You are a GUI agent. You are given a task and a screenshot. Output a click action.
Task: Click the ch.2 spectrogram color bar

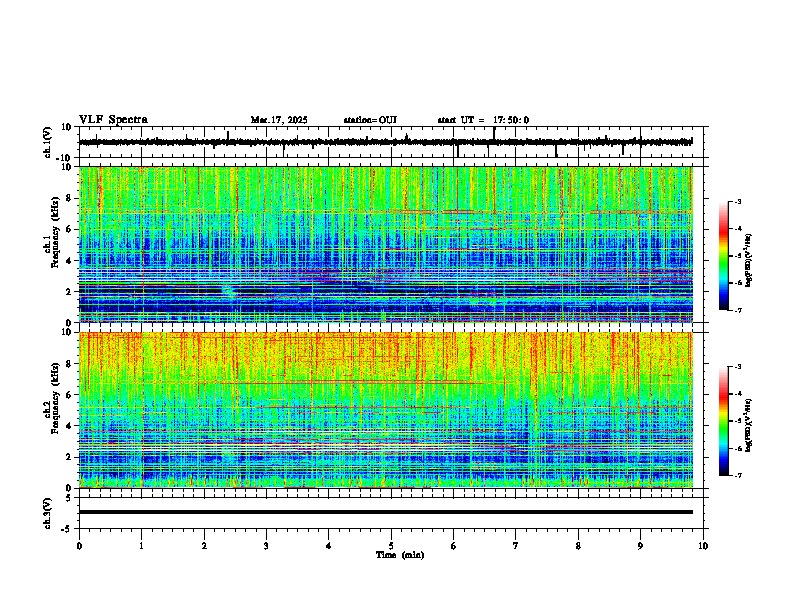point(723,421)
